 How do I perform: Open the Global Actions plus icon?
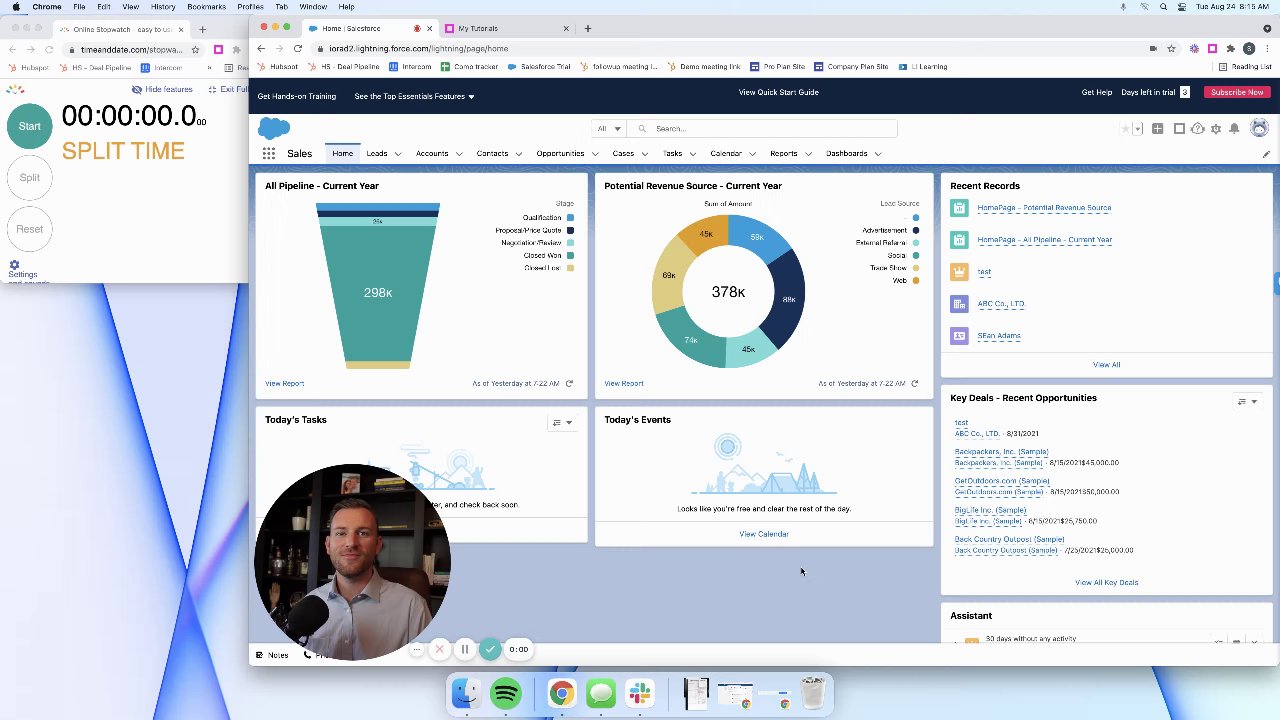(1158, 129)
